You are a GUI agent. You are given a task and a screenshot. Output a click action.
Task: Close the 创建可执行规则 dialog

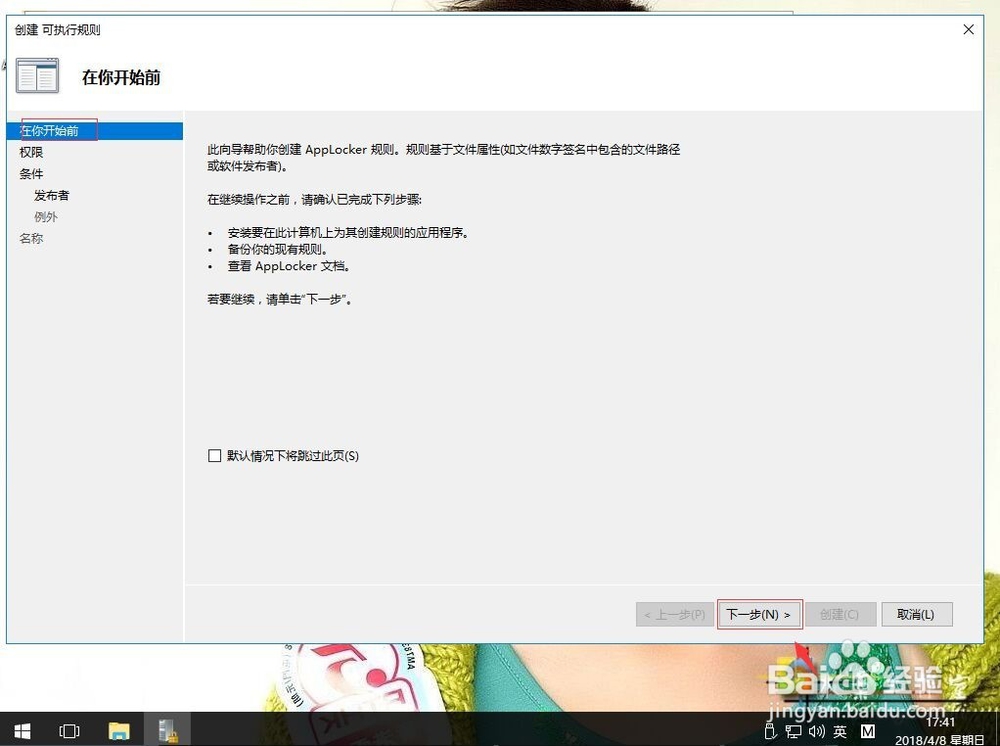click(968, 29)
